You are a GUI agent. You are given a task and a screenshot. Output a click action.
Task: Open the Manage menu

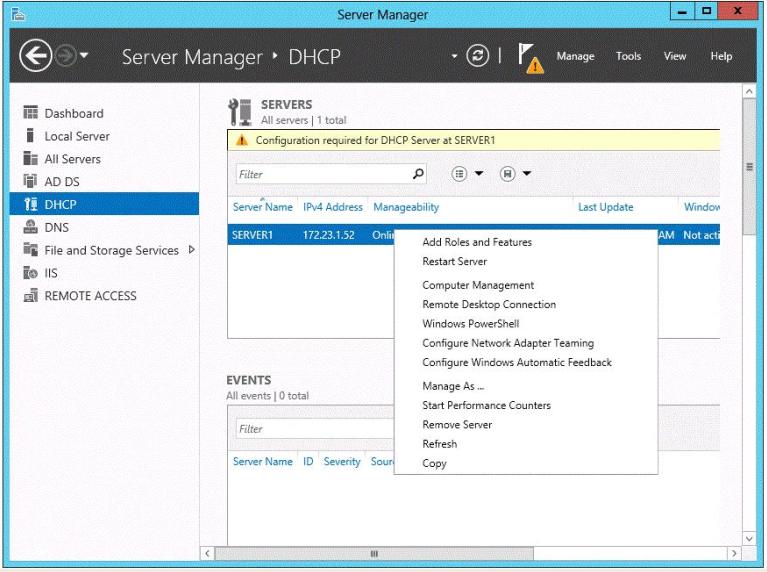click(x=575, y=56)
